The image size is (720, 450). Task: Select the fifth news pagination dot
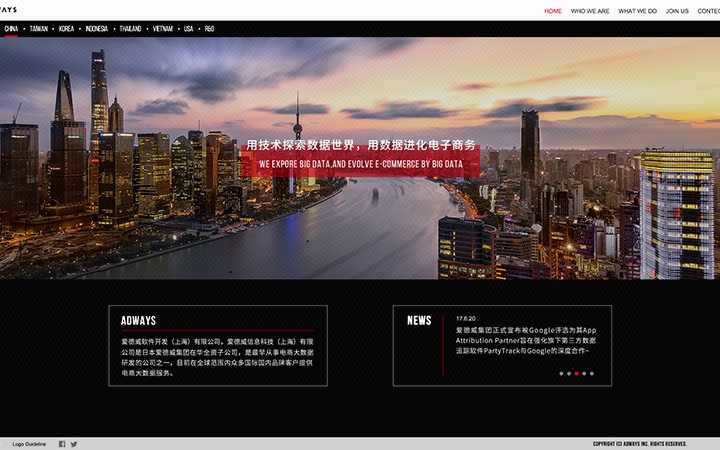tap(592, 373)
